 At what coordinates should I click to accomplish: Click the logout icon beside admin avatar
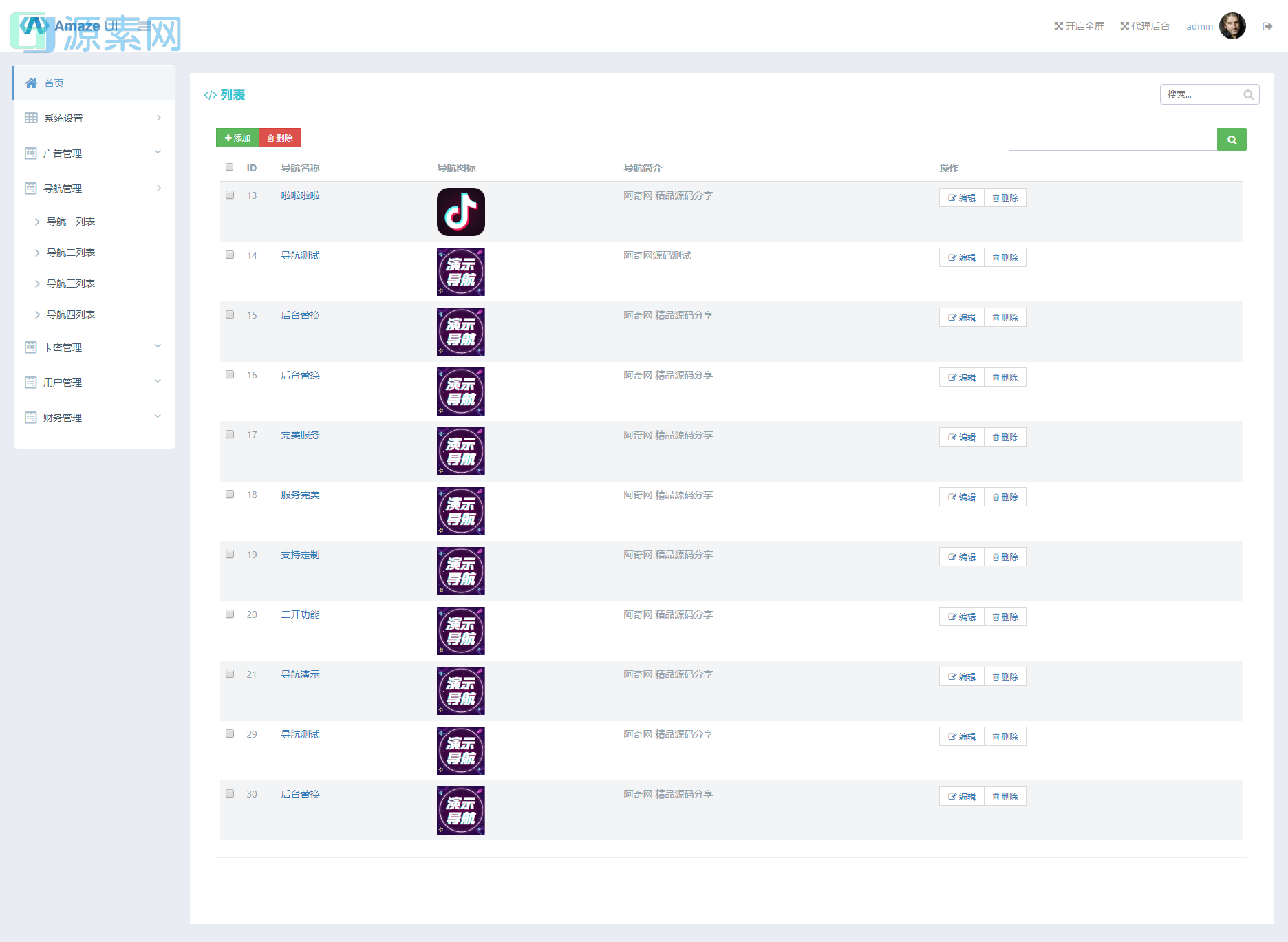coord(1267,26)
